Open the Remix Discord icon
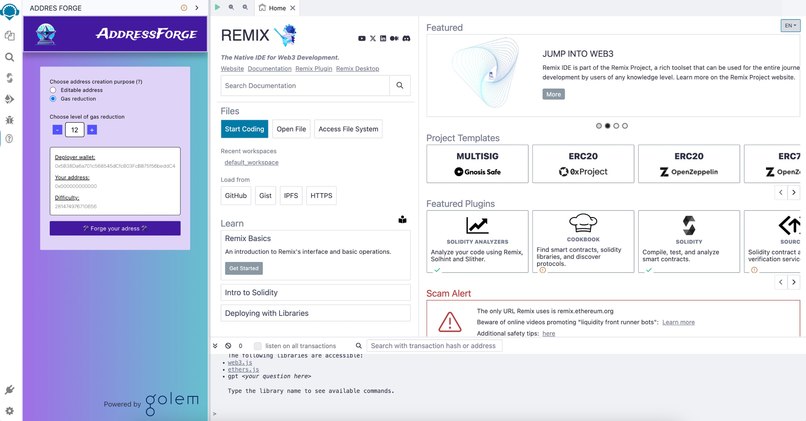 406,39
